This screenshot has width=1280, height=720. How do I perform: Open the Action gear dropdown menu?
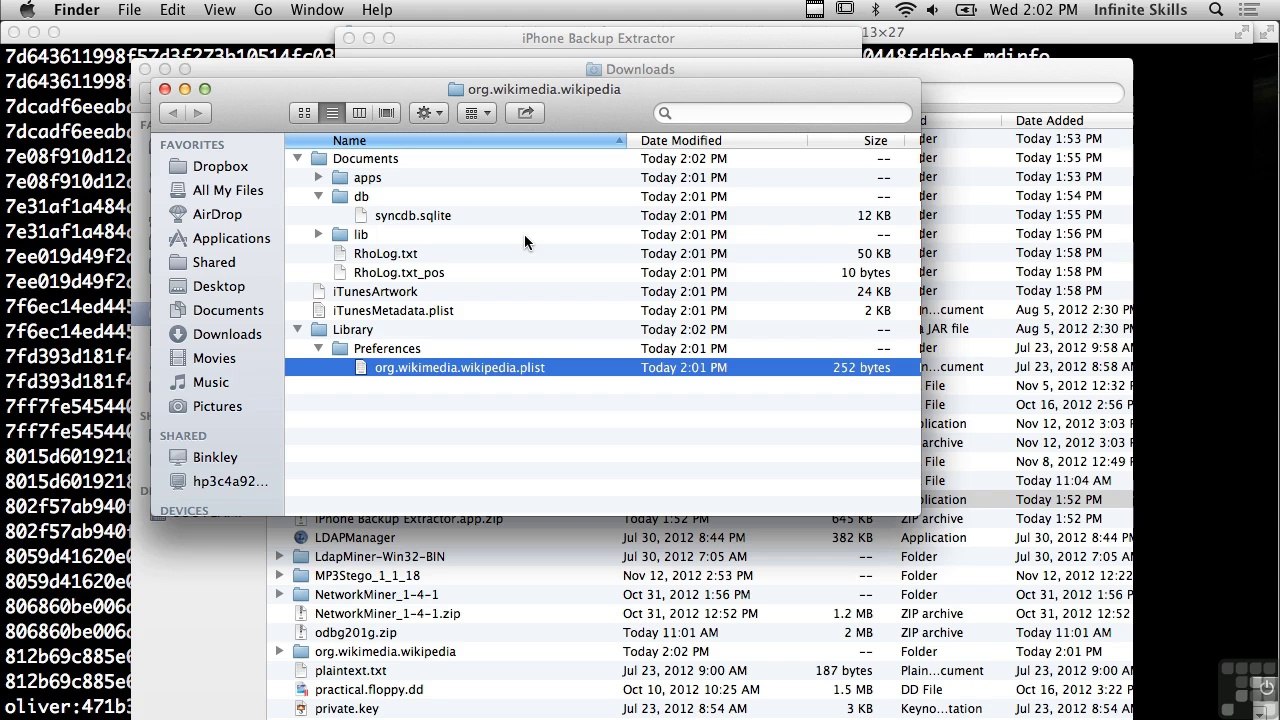429,113
